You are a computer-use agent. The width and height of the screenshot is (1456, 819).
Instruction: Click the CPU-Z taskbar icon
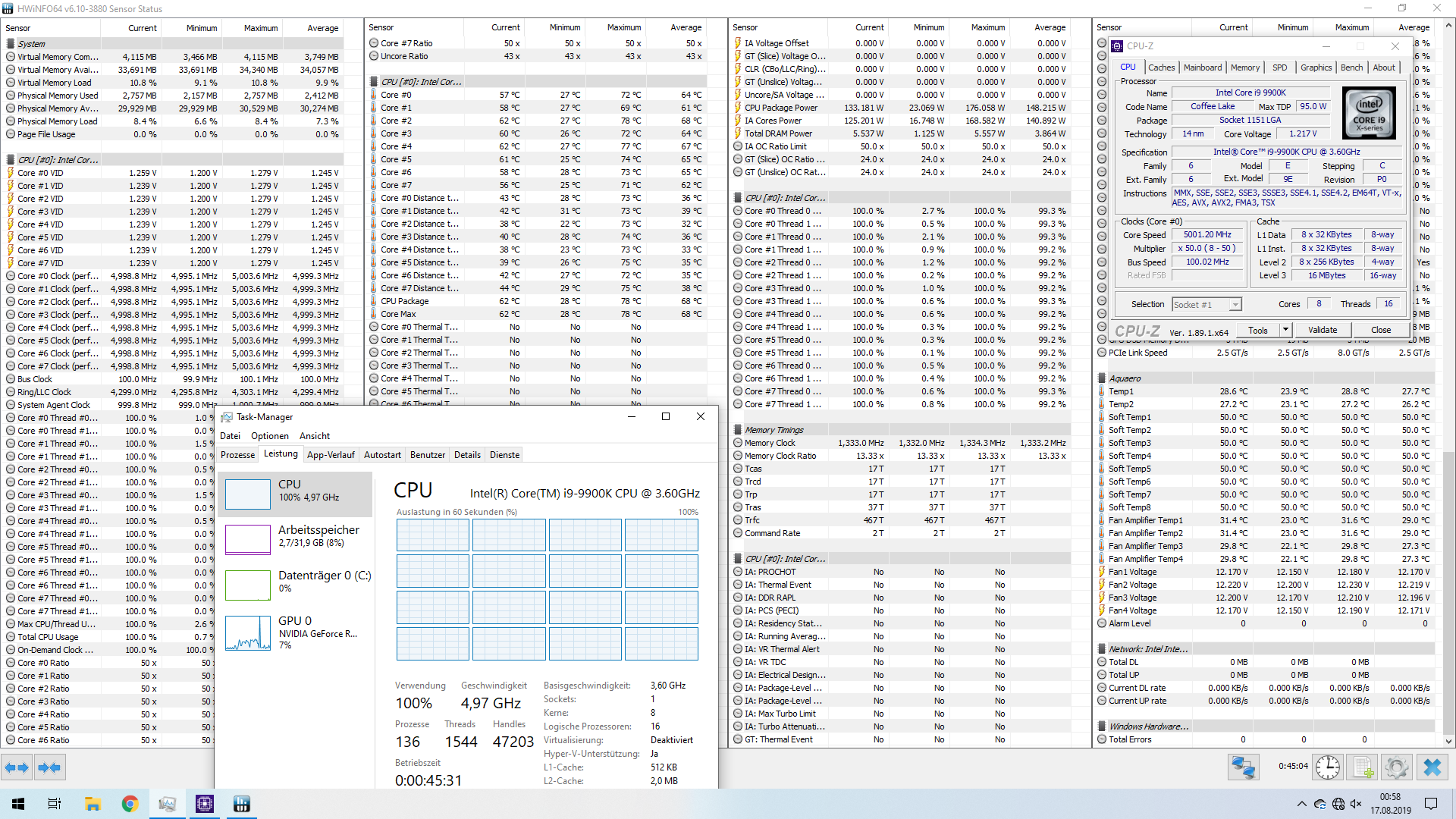[205, 804]
